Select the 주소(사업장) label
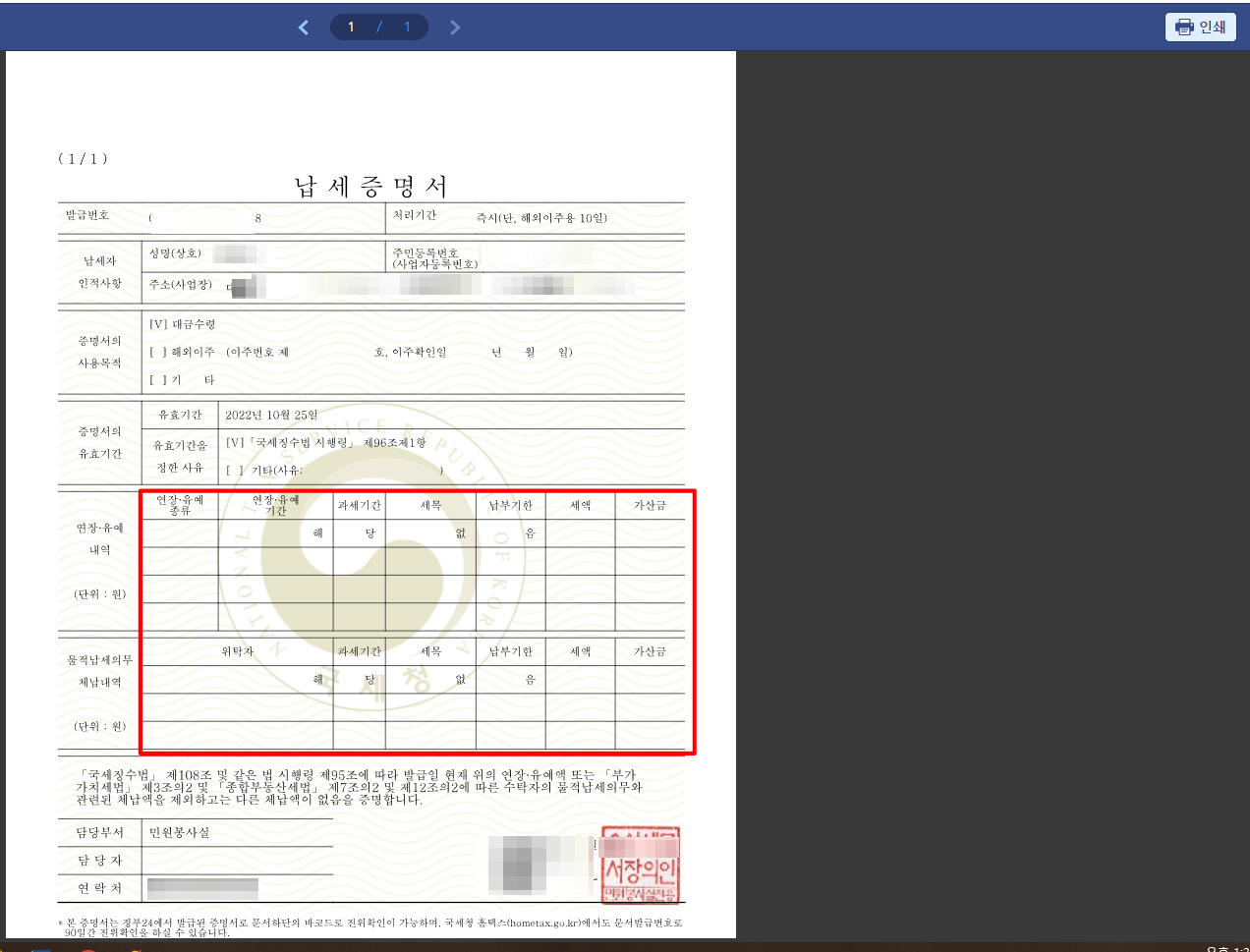 (180, 285)
